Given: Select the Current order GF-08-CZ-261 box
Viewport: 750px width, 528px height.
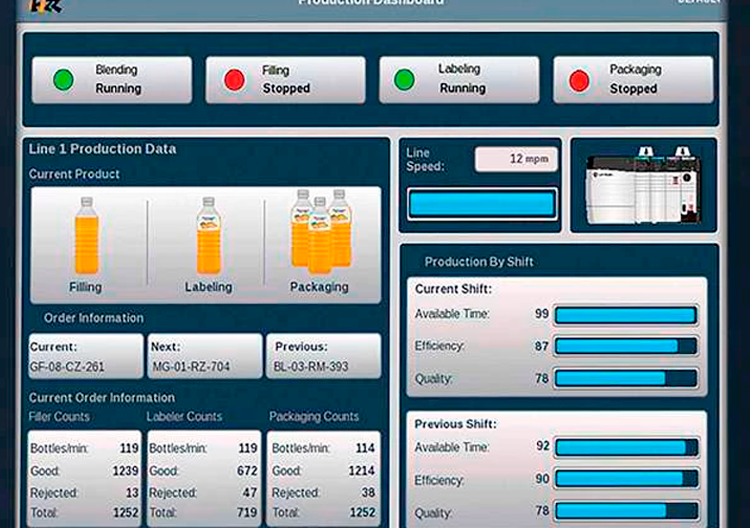Looking at the screenshot, I should [x=86, y=357].
